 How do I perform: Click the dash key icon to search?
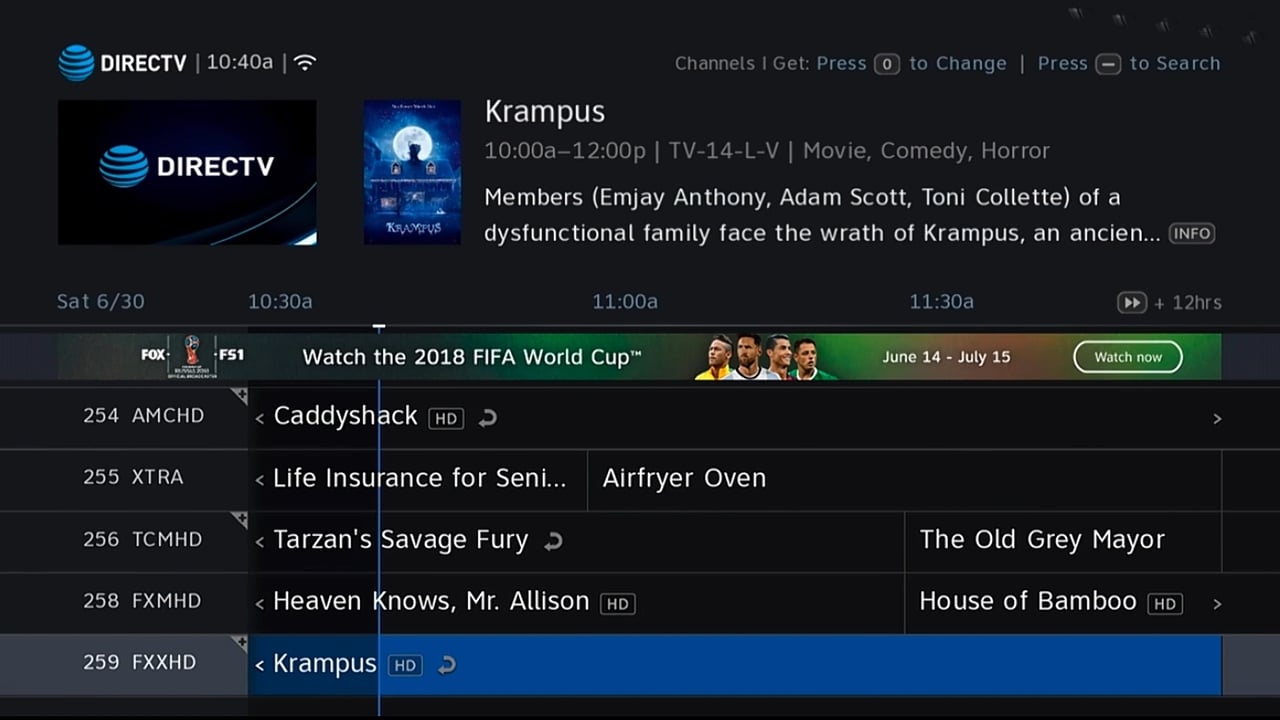1108,64
